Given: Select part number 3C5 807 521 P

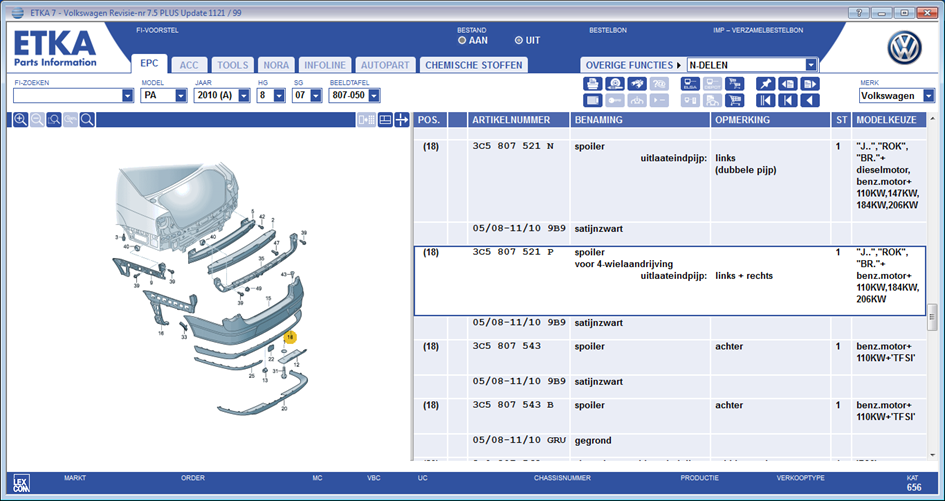Looking at the screenshot, I should pyautogui.click(x=513, y=253).
